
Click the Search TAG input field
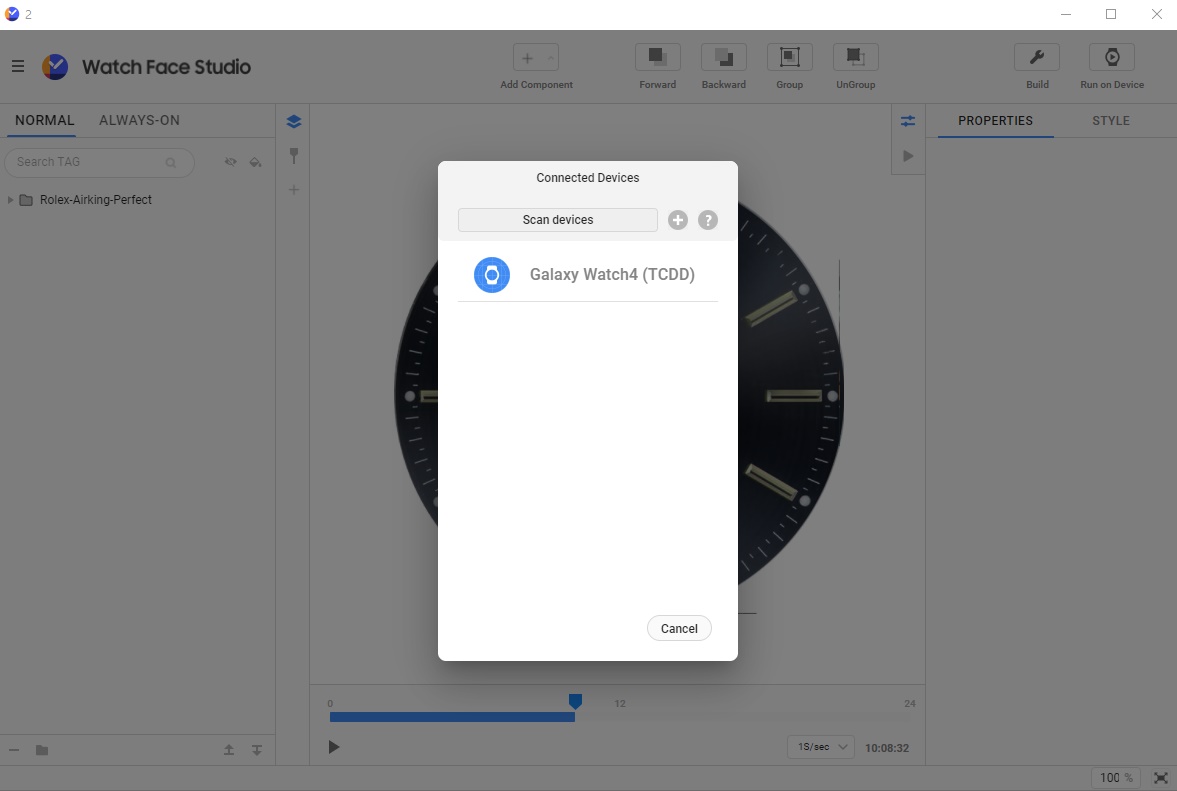click(99, 162)
